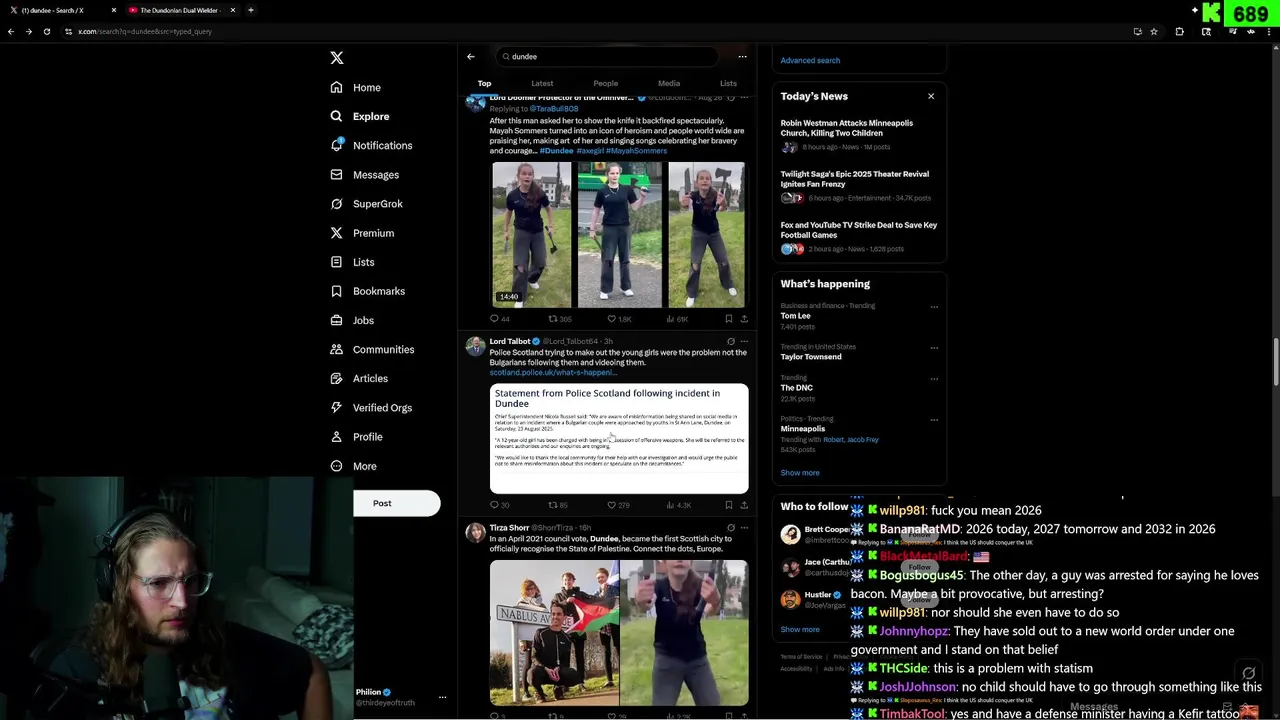Image resolution: width=1280 pixels, height=720 pixels.
Task: Like the Mayah Sommers post with 1.6K likes
Action: tap(611, 319)
